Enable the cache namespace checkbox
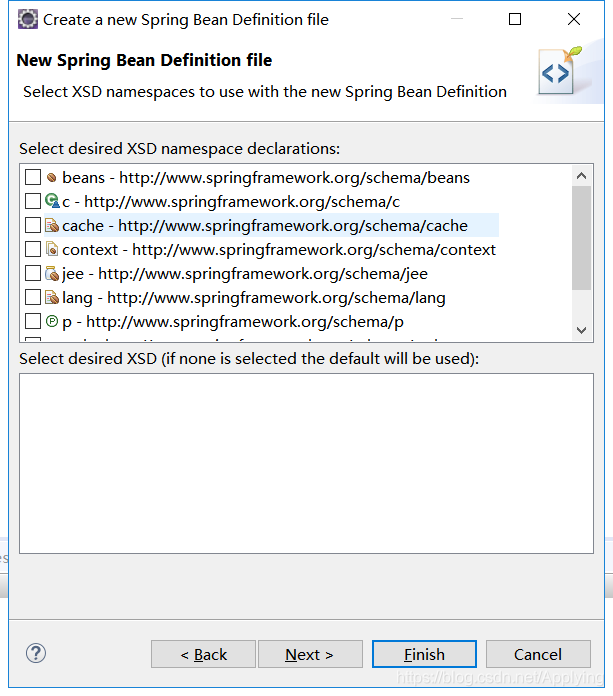This screenshot has height=696, width=613. click(x=33, y=225)
